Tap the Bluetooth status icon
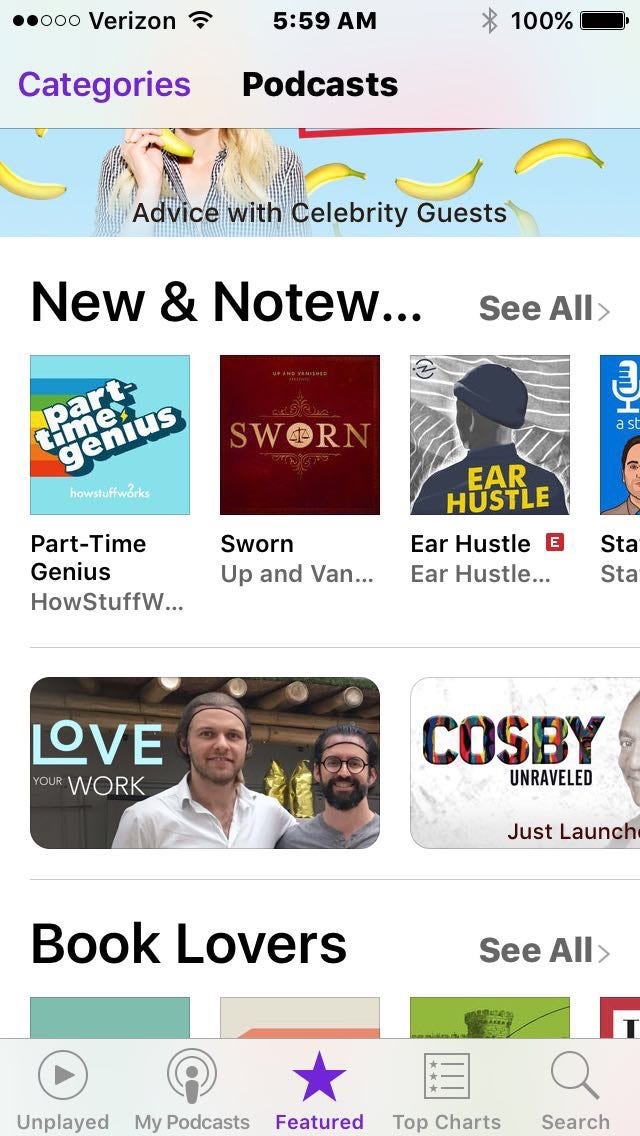Image resolution: width=640 pixels, height=1136 pixels. point(490,21)
